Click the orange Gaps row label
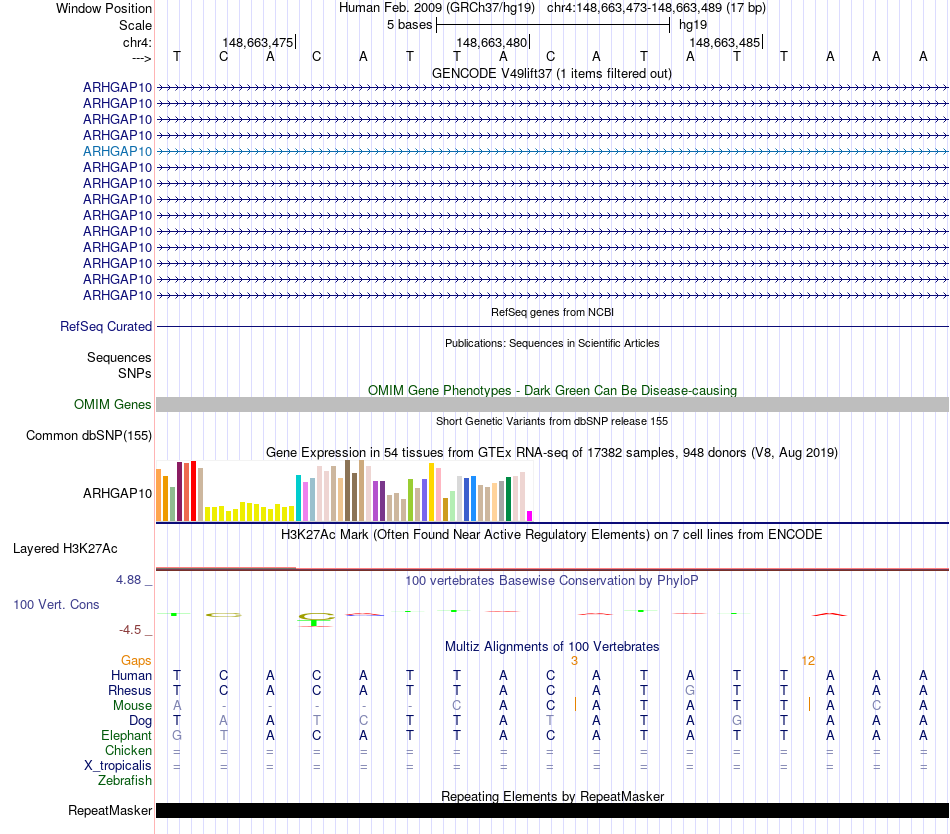This screenshot has height=834, width=950. 136,661
